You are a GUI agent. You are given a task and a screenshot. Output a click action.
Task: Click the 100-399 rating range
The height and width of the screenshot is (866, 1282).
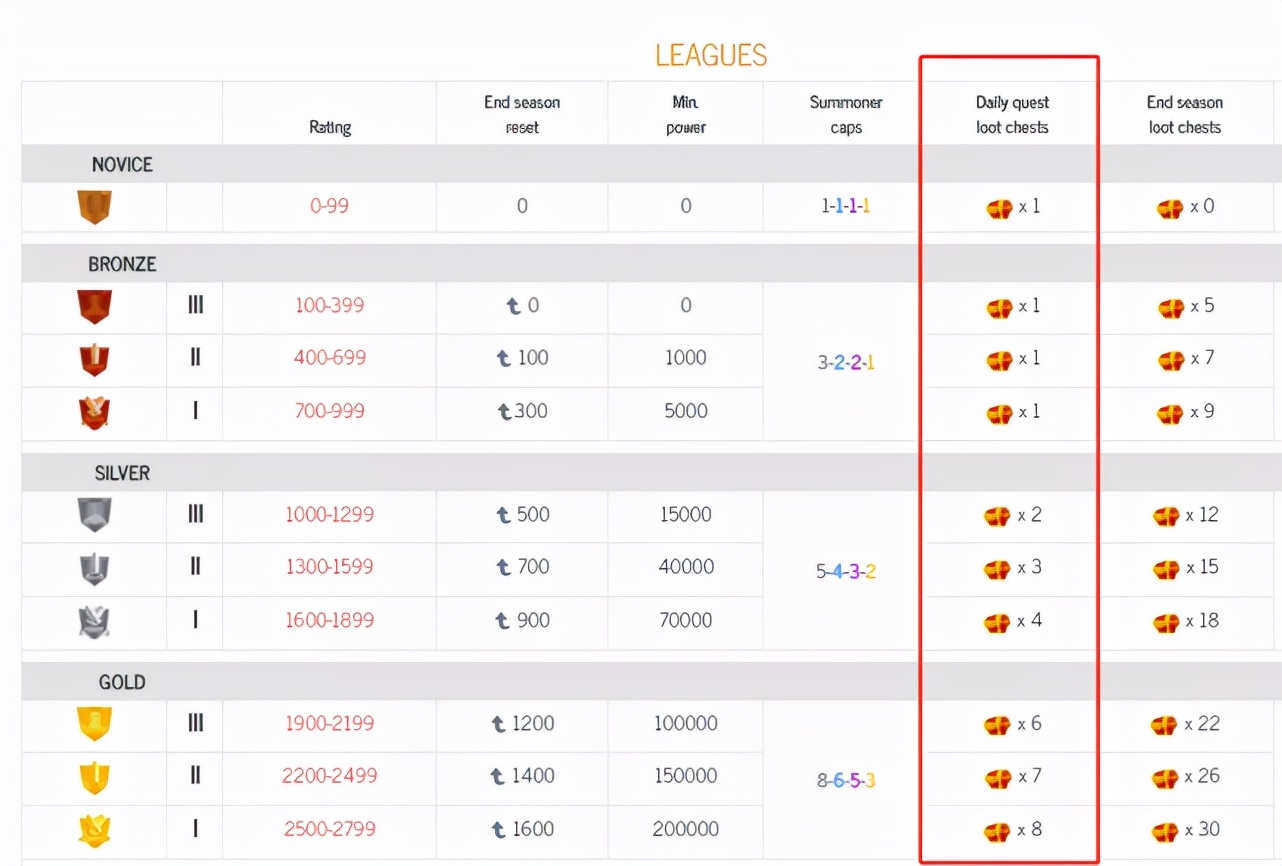coord(330,305)
